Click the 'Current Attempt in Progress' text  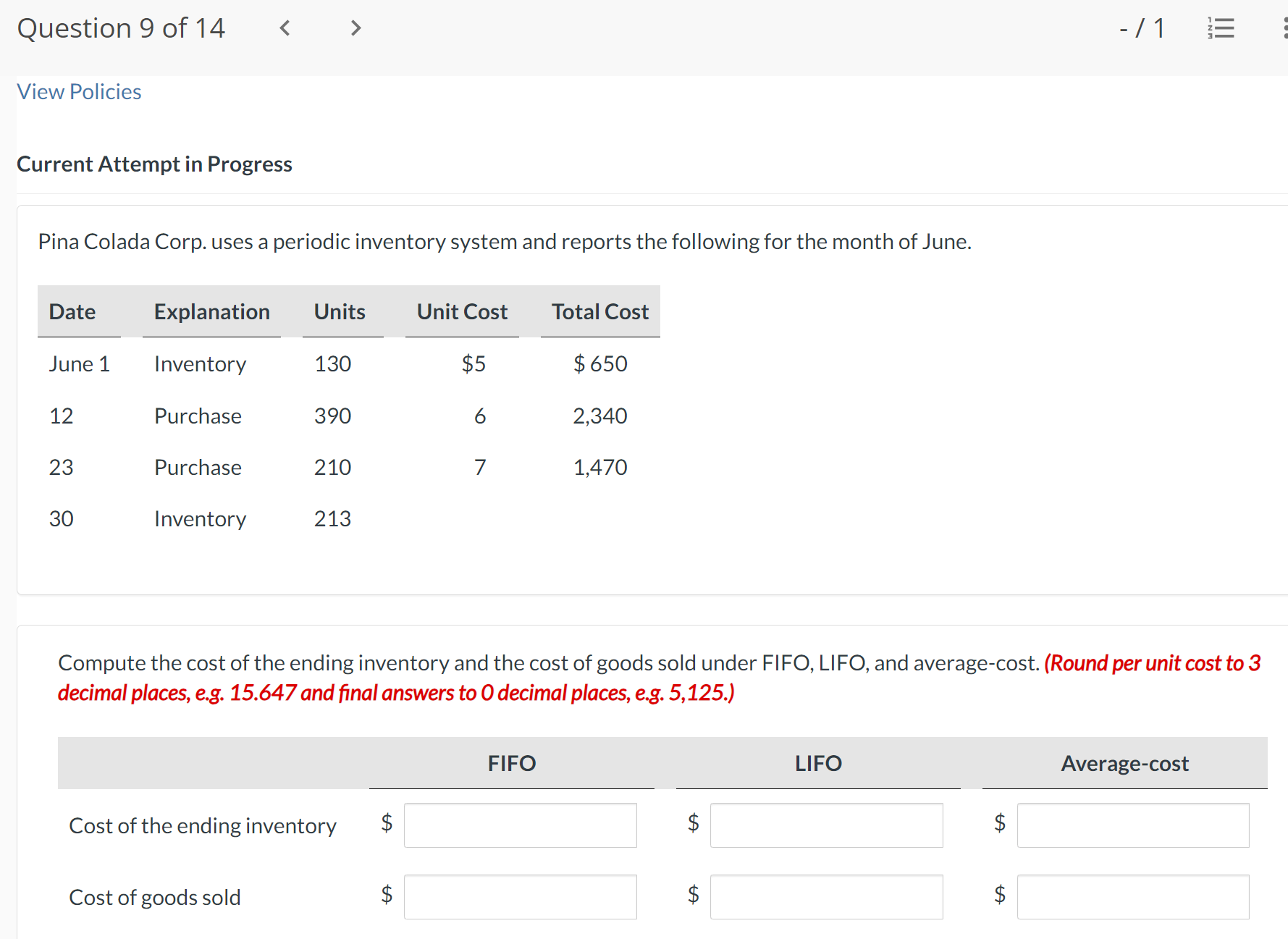[x=154, y=164]
